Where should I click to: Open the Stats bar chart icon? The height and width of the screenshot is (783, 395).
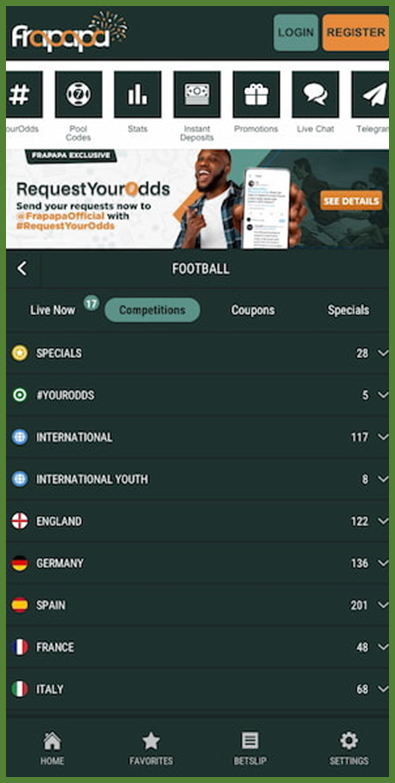[137, 94]
